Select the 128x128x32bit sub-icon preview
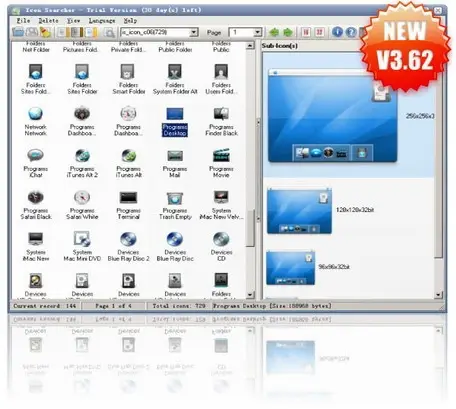The height and width of the screenshot is (409, 456). (299, 210)
